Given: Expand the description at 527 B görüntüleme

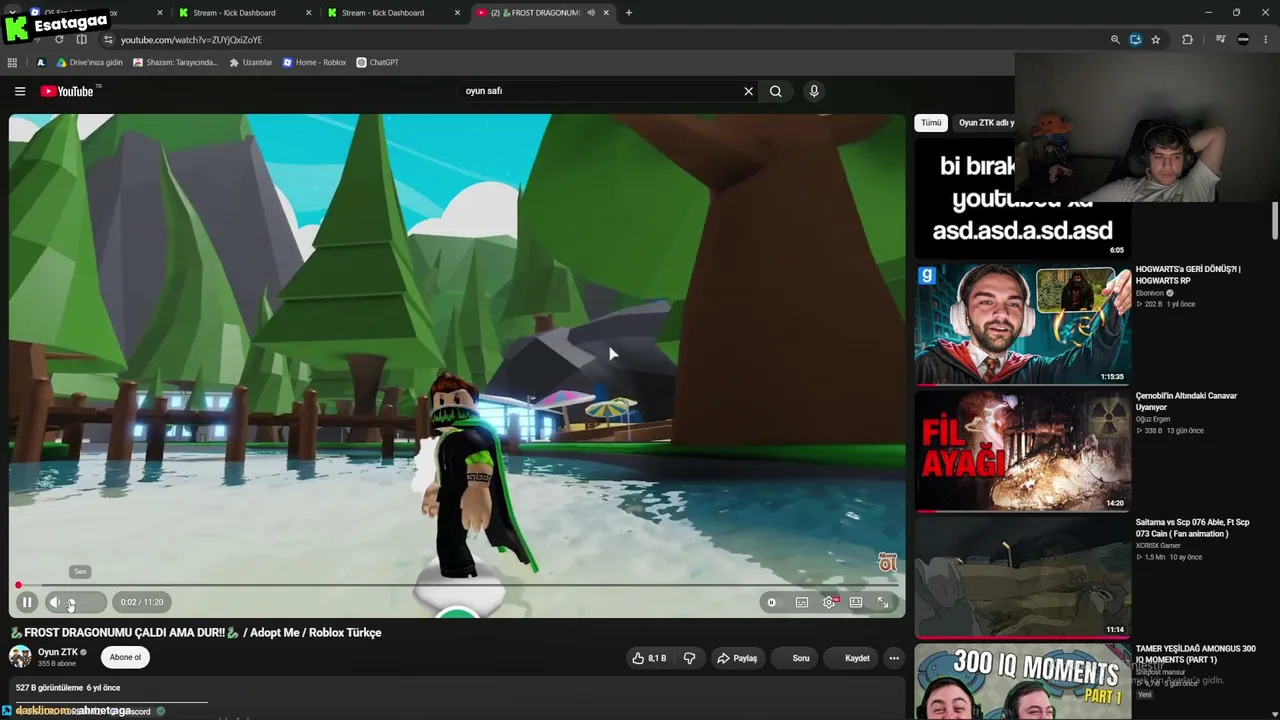Looking at the screenshot, I should [x=68, y=688].
